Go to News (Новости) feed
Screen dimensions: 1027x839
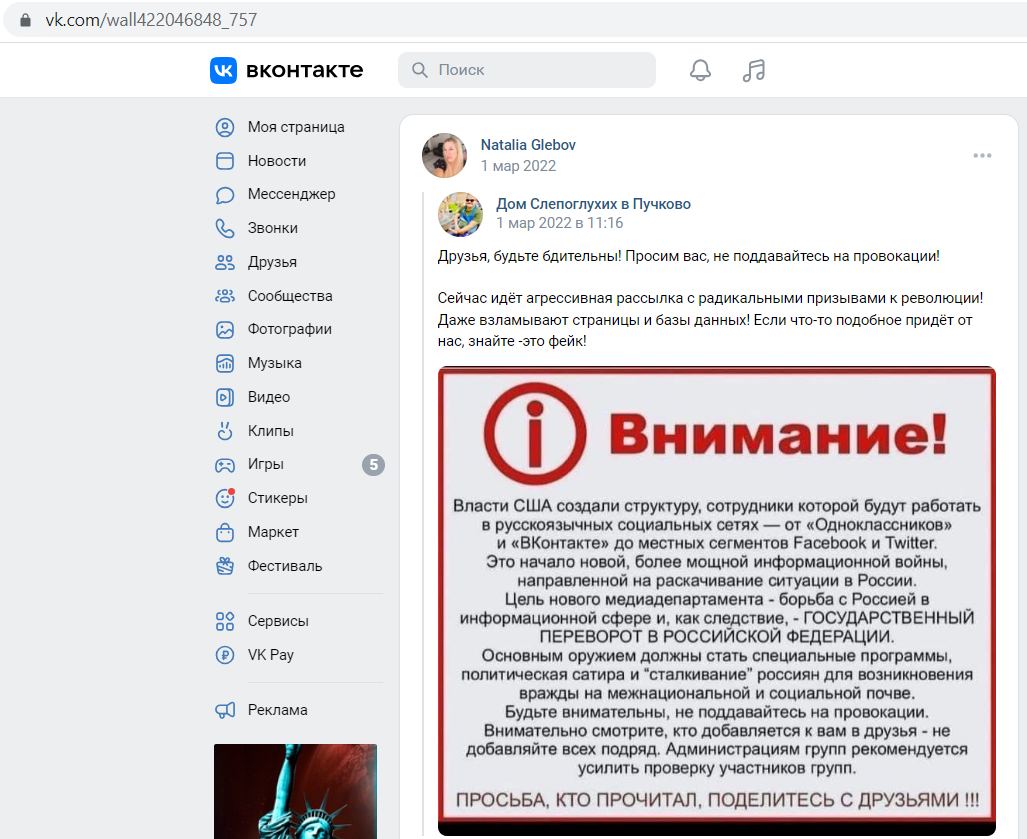[x=276, y=161]
